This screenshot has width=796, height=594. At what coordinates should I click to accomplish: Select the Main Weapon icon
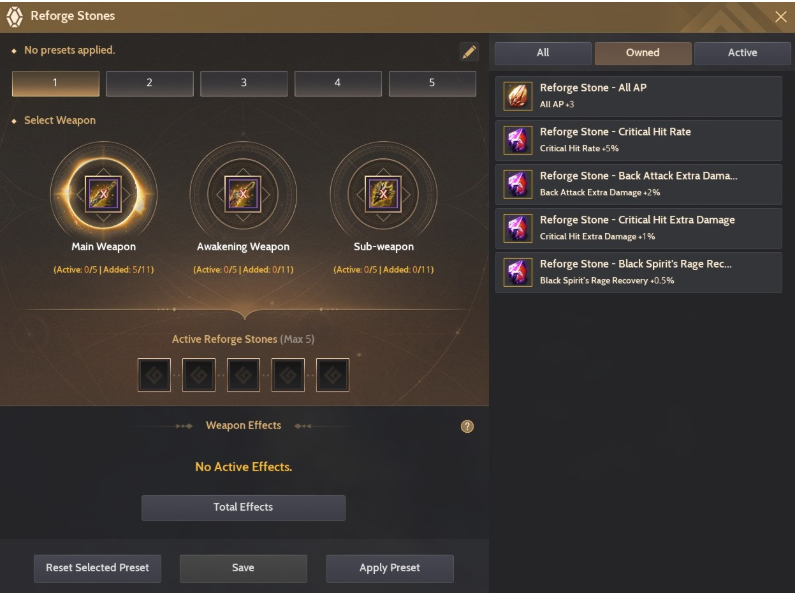(103, 194)
